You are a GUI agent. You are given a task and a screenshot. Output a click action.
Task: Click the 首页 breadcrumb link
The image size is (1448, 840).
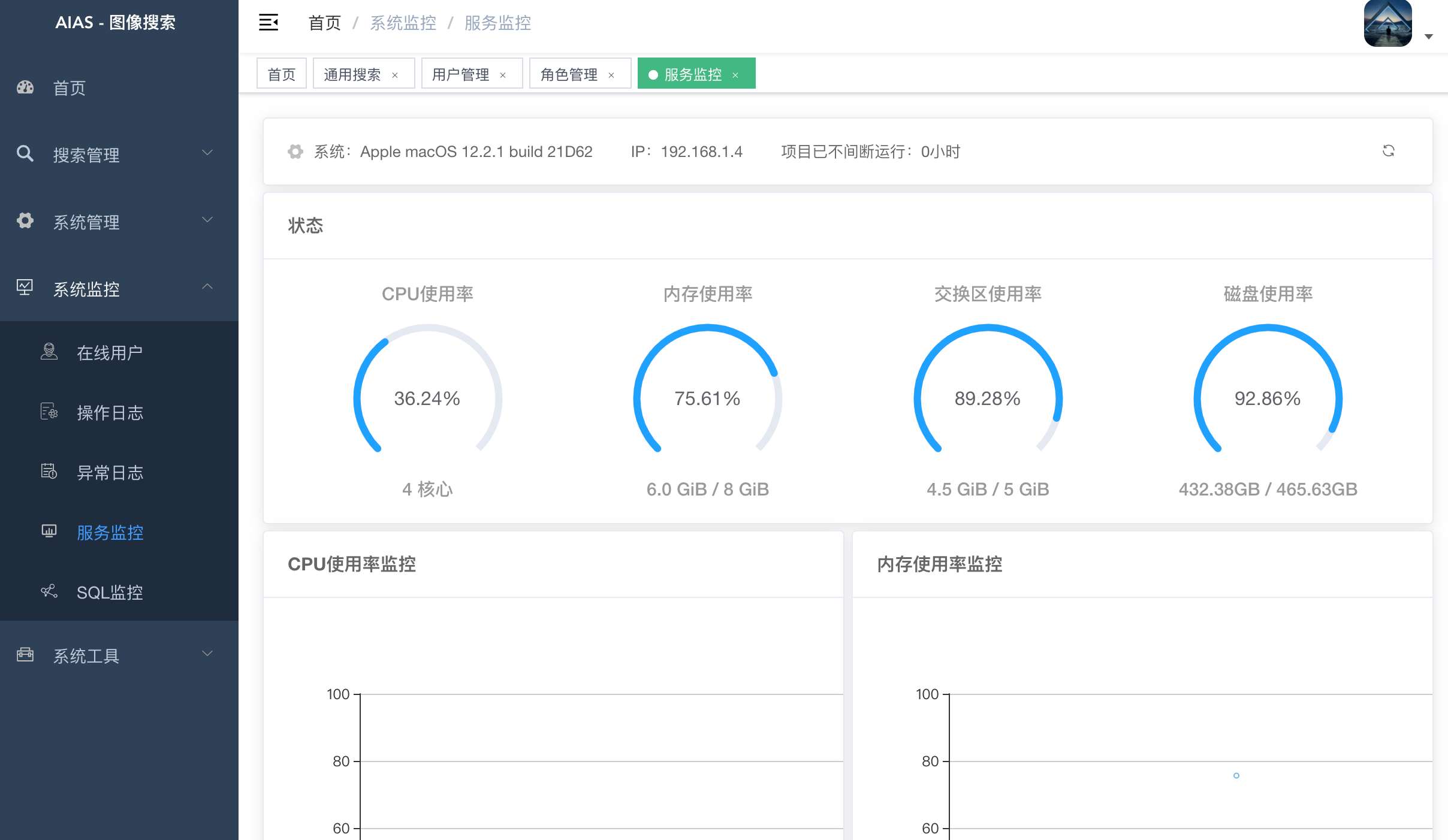coord(324,23)
